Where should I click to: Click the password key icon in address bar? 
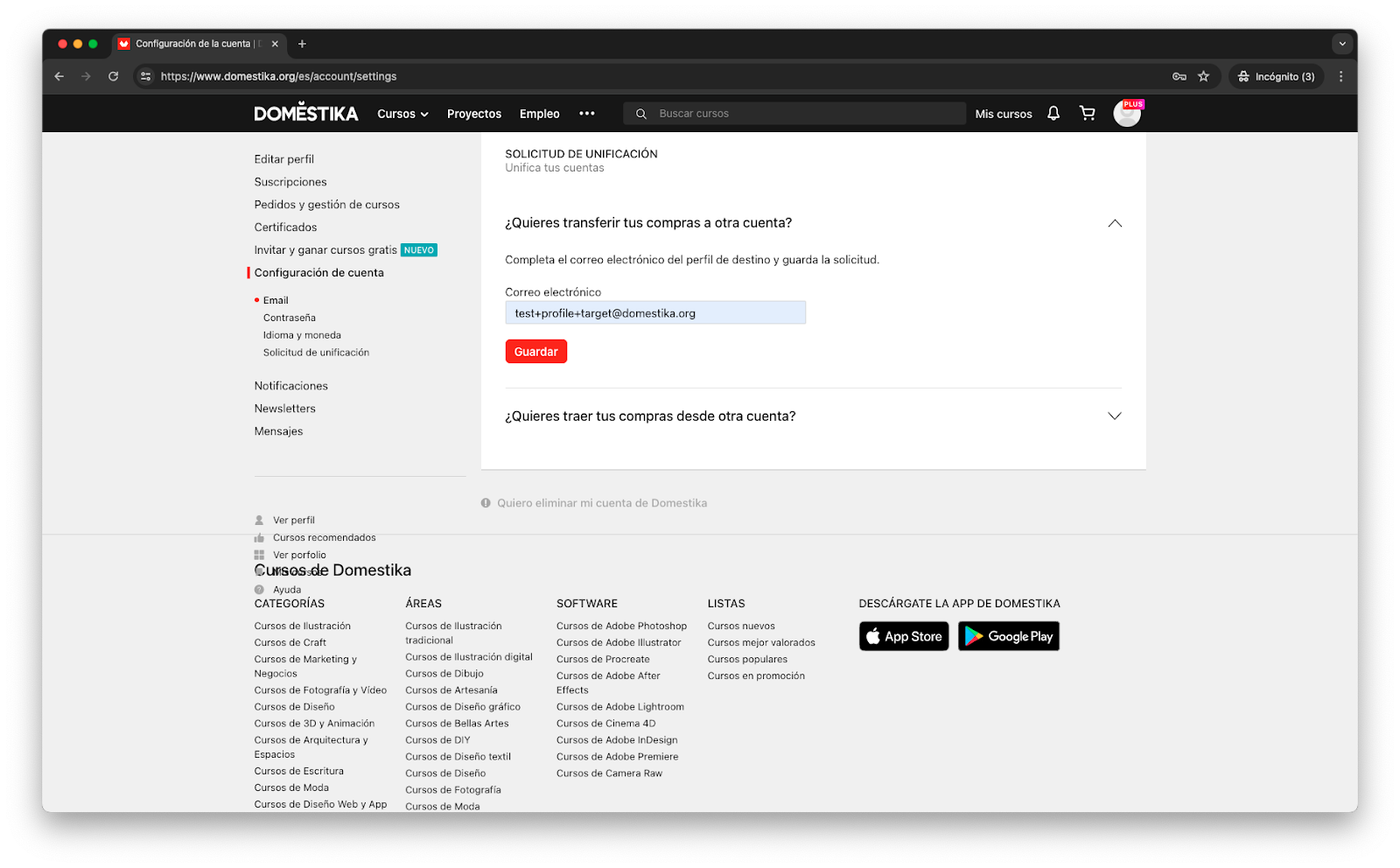(x=1179, y=76)
